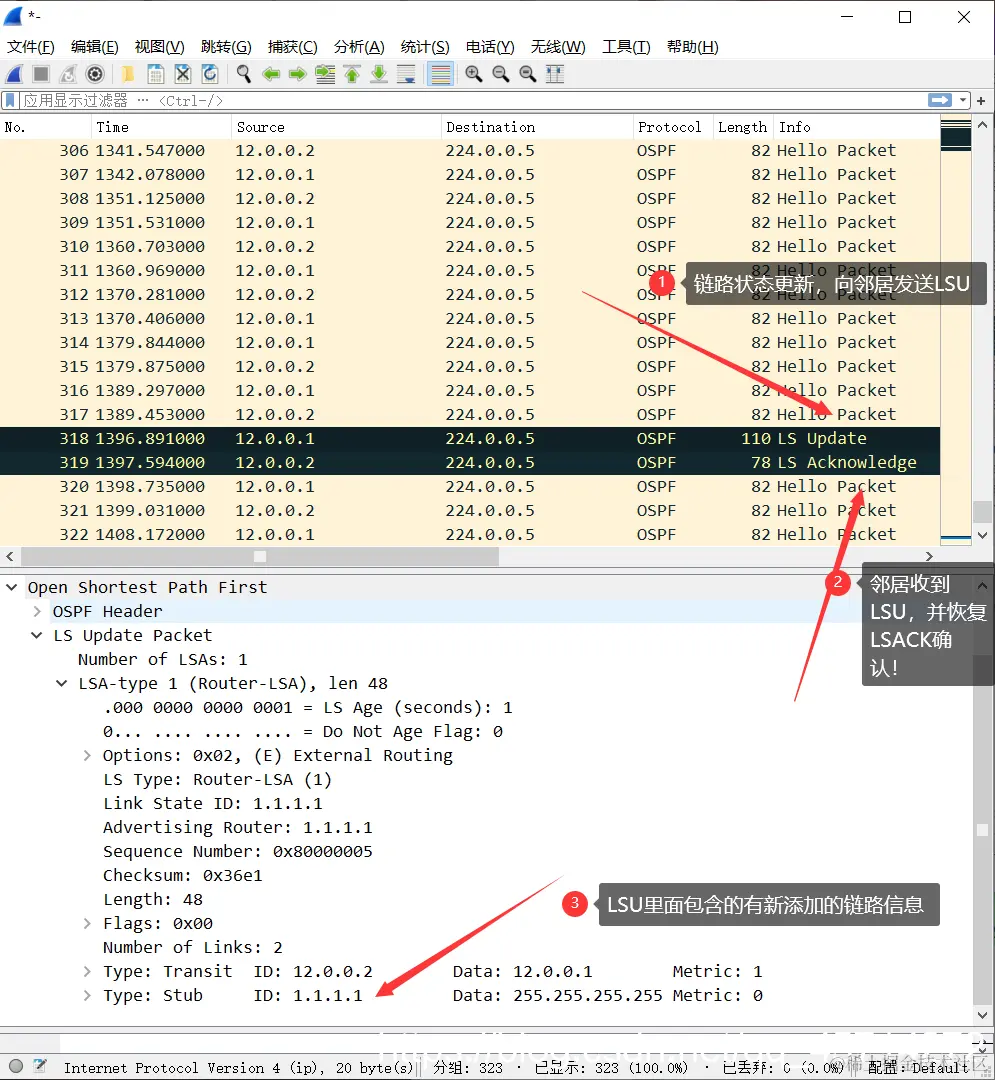This screenshot has height=1080, width=995.
Task: Open the filter bookmark menu
Action: point(10,101)
